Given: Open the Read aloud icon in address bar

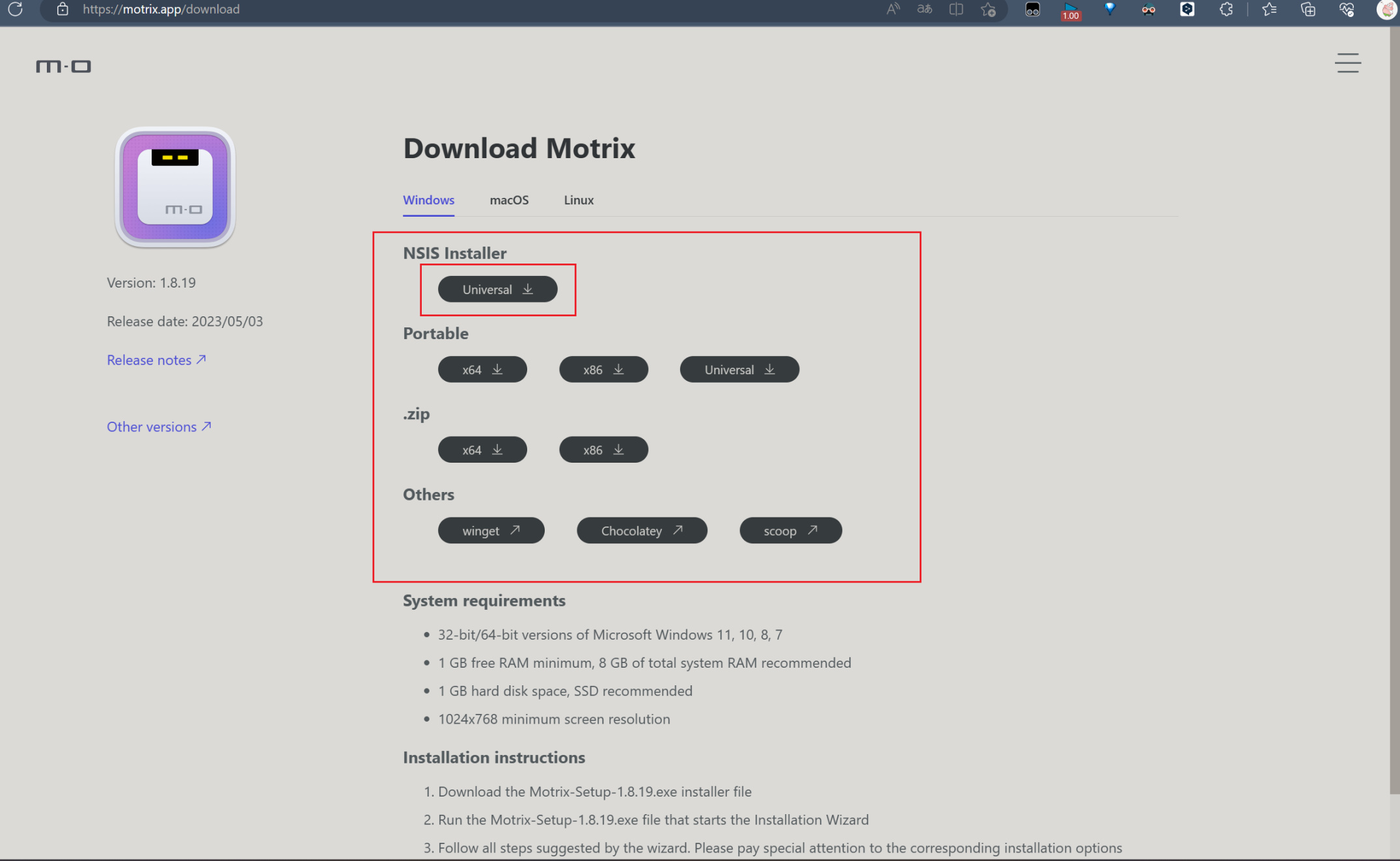Looking at the screenshot, I should (x=893, y=9).
